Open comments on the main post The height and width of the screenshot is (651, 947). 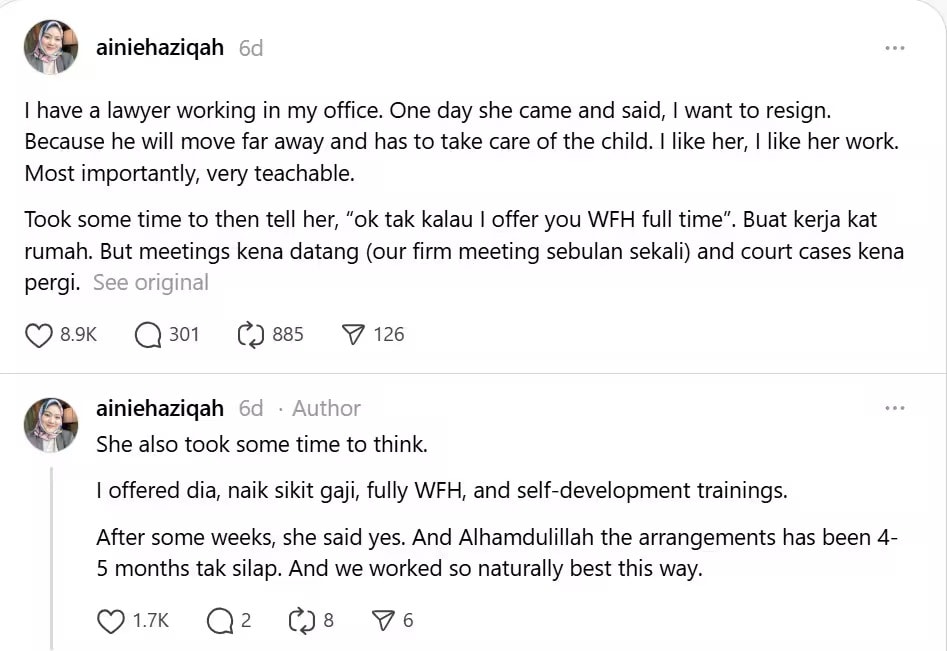tap(148, 335)
